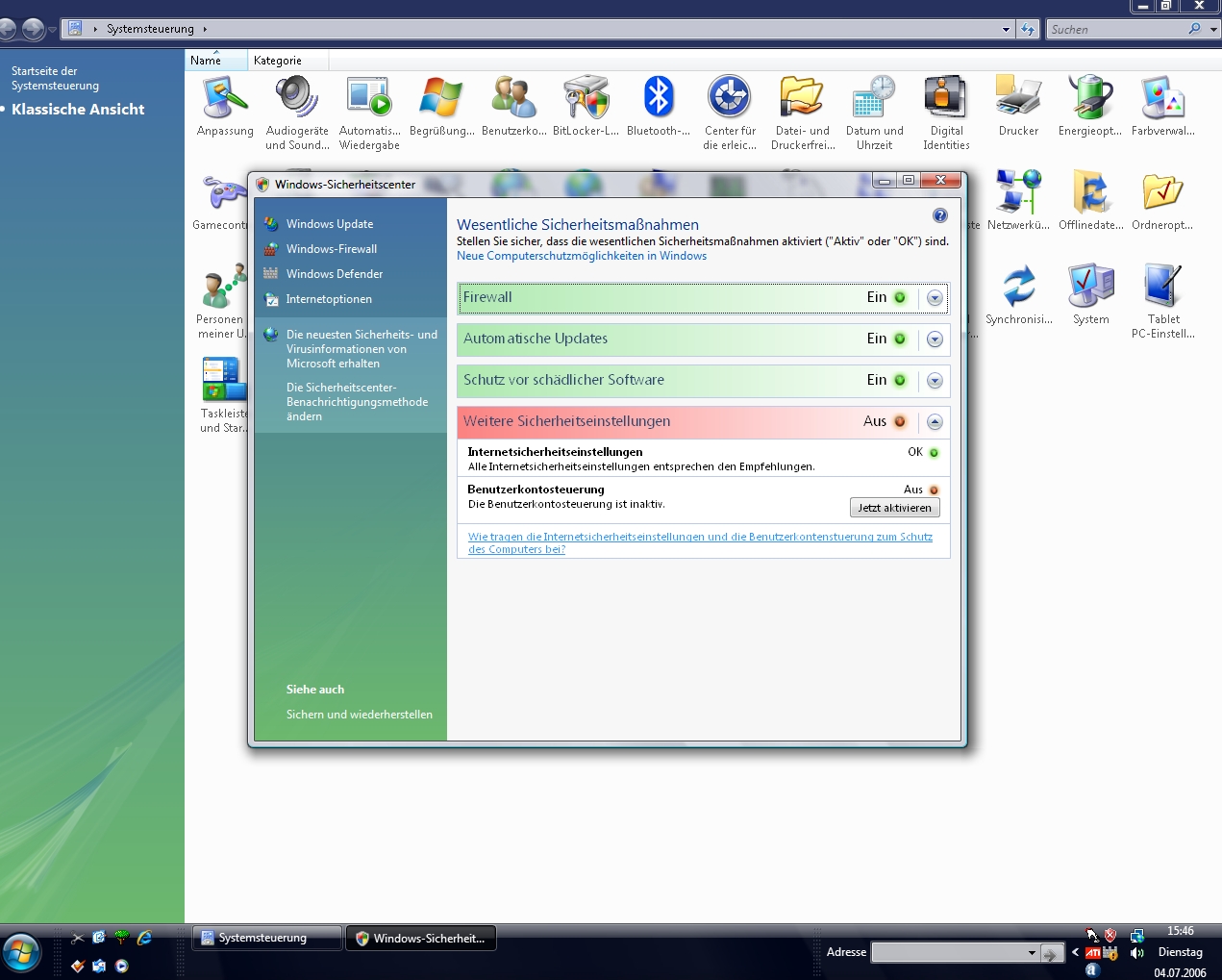The image size is (1222, 980).
Task: Open the Windows Start orb
Action: point(21,954)
